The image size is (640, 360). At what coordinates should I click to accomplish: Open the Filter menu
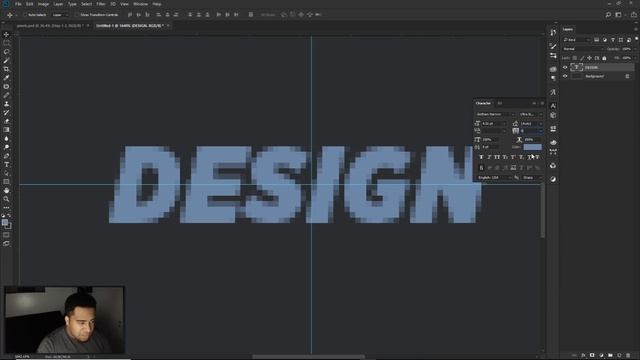[x=101, y=4]
